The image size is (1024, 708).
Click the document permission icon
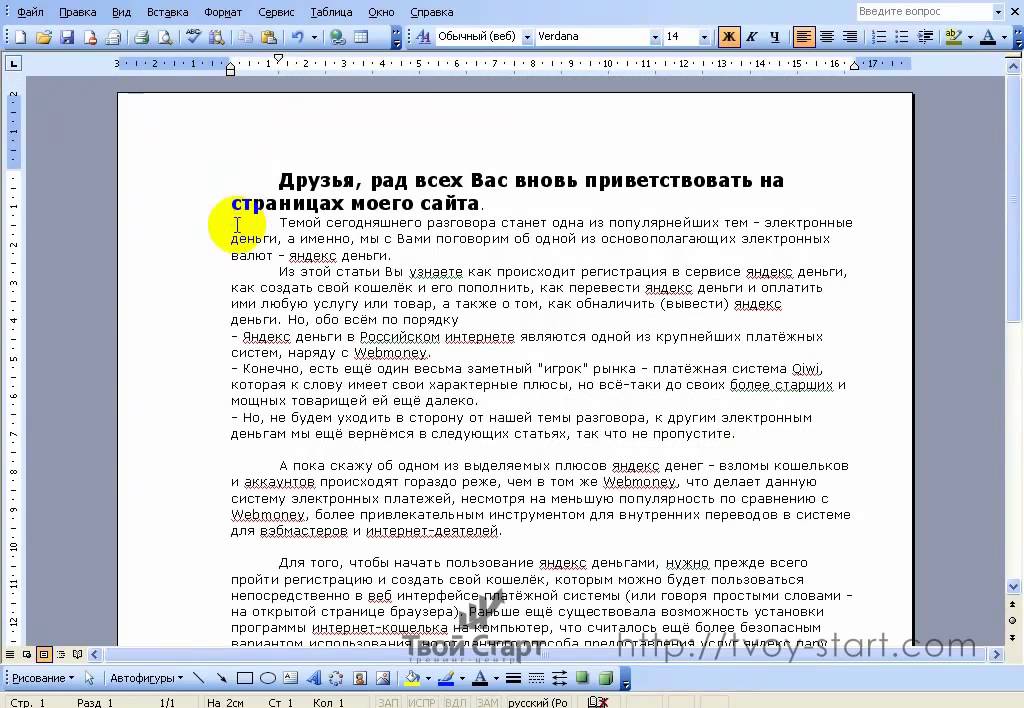pyautogui.click(x=90, y=37)
